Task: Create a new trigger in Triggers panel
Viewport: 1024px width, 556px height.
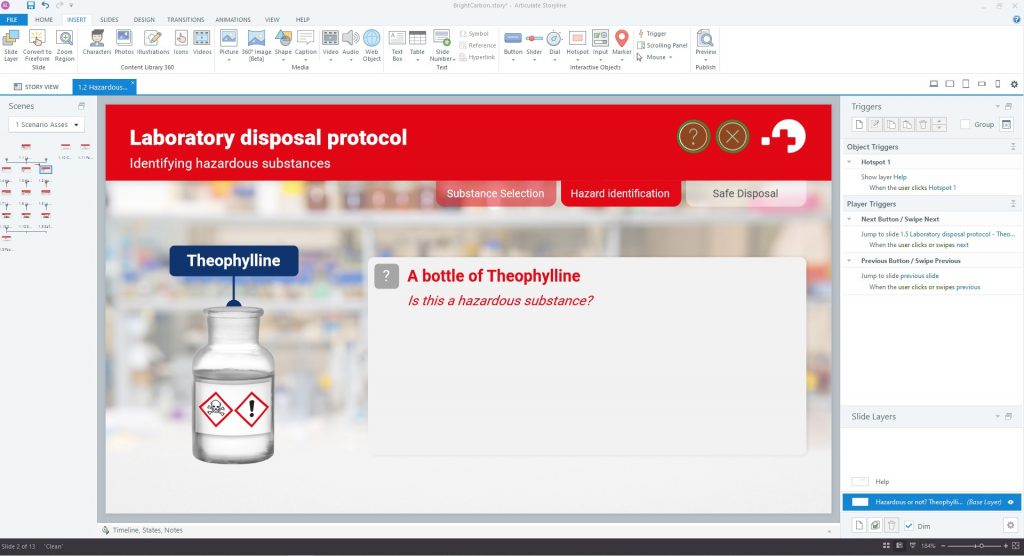Action: (859, 124)
